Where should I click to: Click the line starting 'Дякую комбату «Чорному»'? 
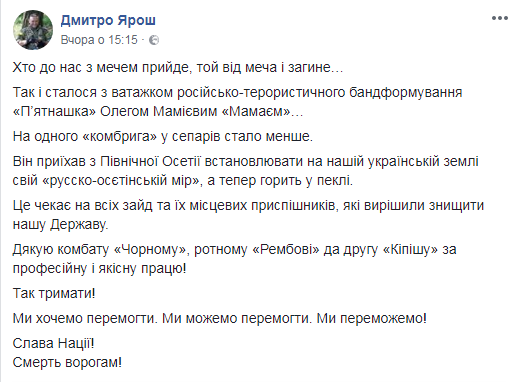(234, 249)
